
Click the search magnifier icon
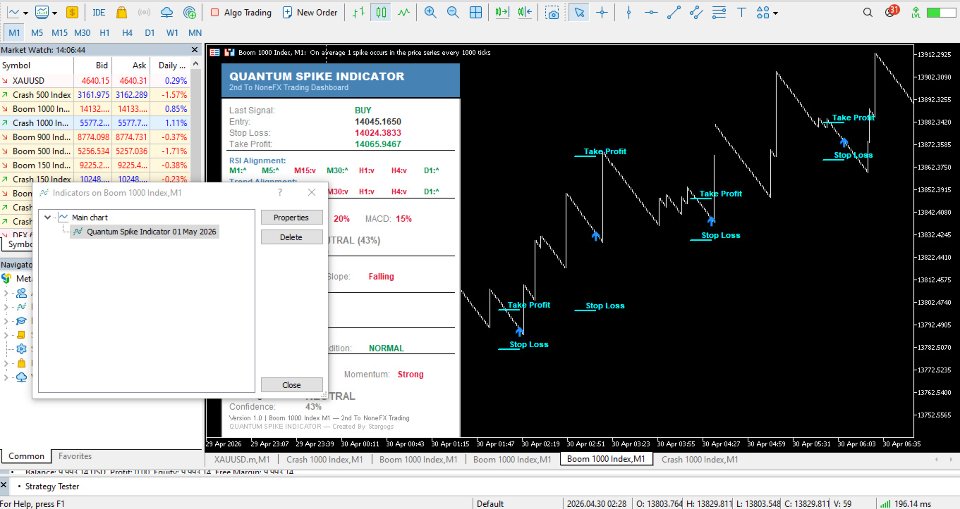coord(868,12)
